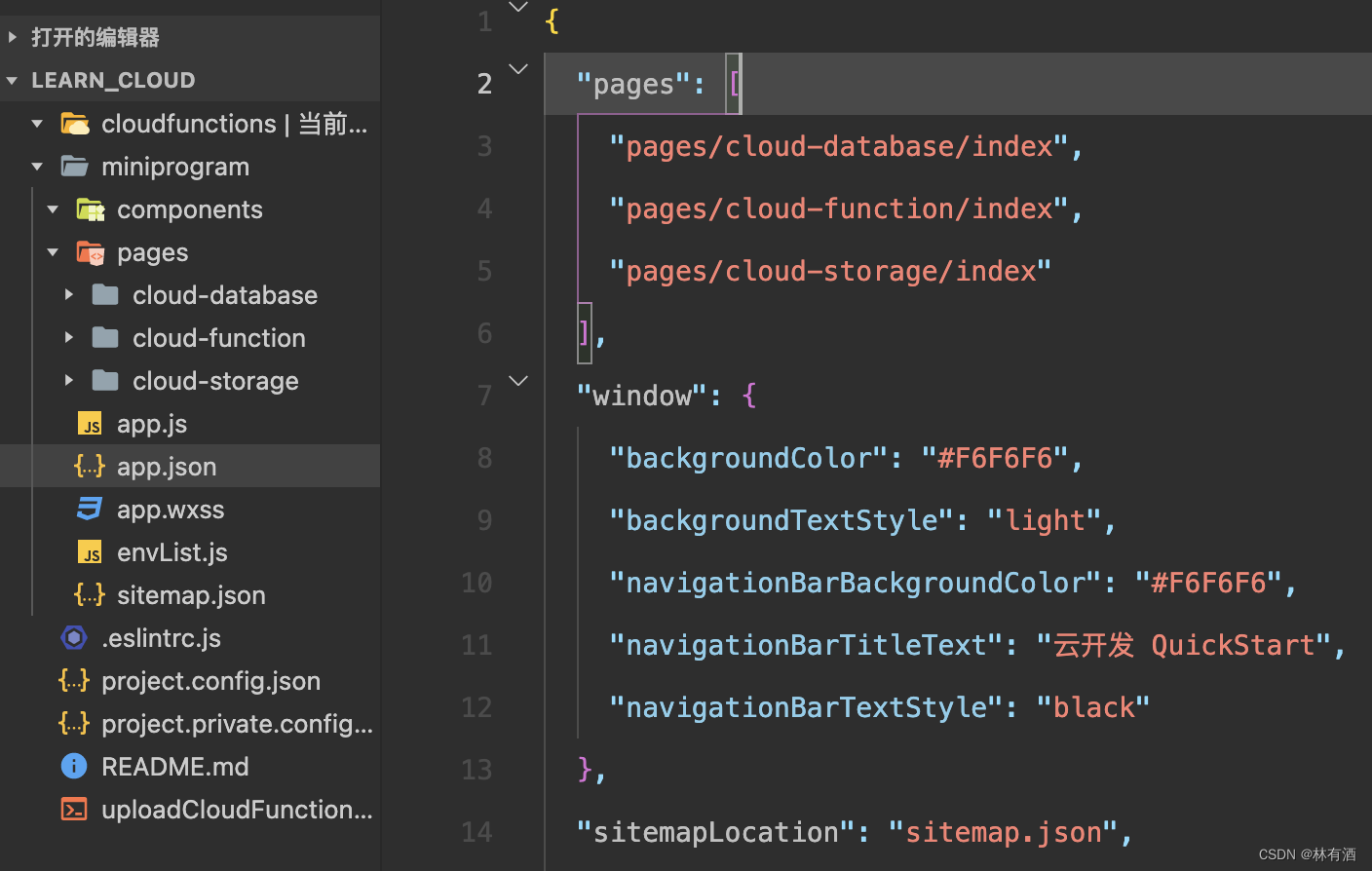The image size is (1372, 871).
Task: Click the pages folder icon
Action: pyautogui.click(x=91, y=252)
